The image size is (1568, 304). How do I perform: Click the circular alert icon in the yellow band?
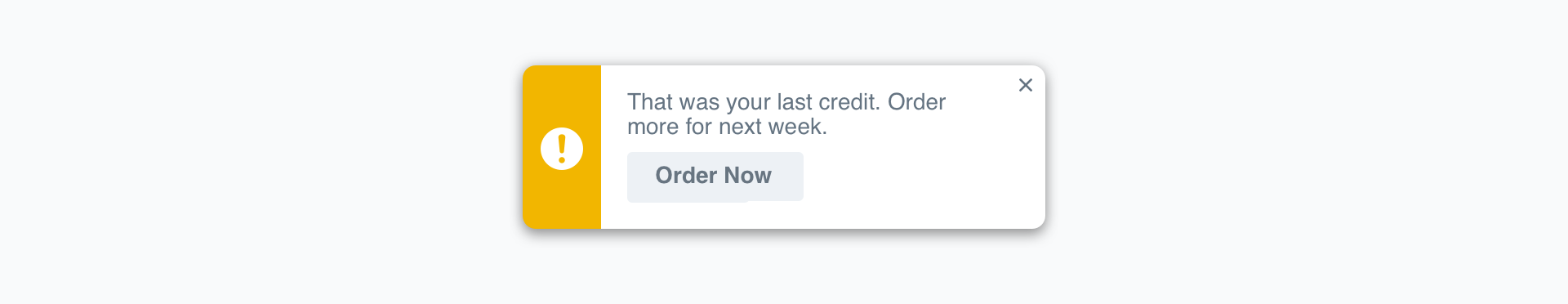pyautogui.click(x=562, y=149)
